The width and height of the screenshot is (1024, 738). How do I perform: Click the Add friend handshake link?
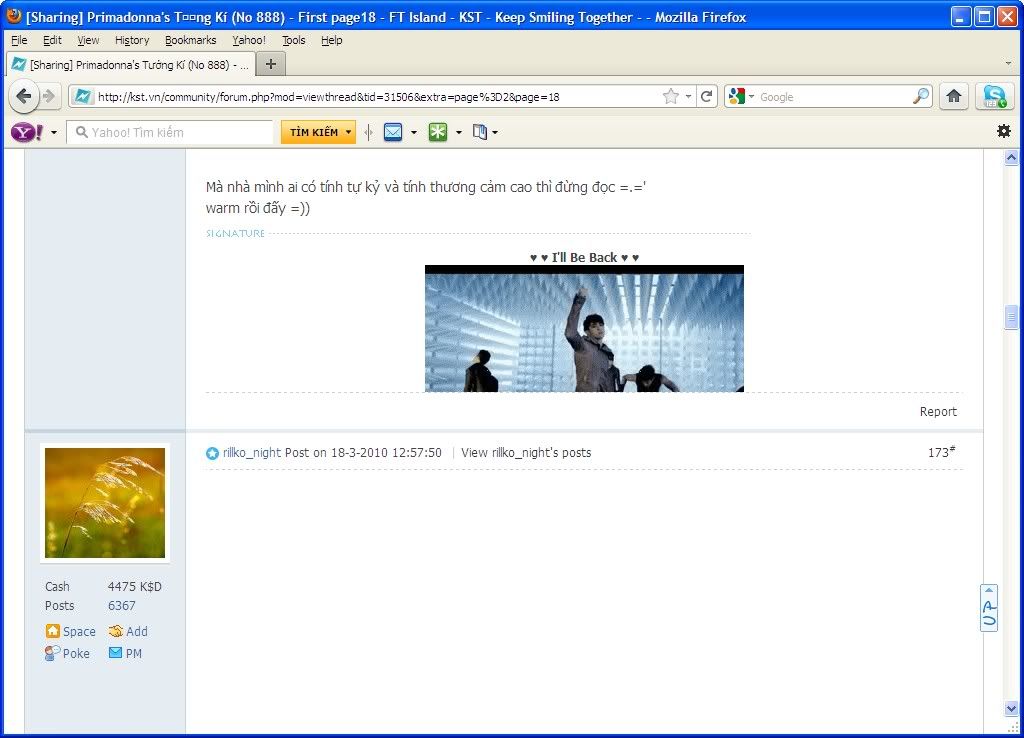pyautogui.click(x=128, y=632)
